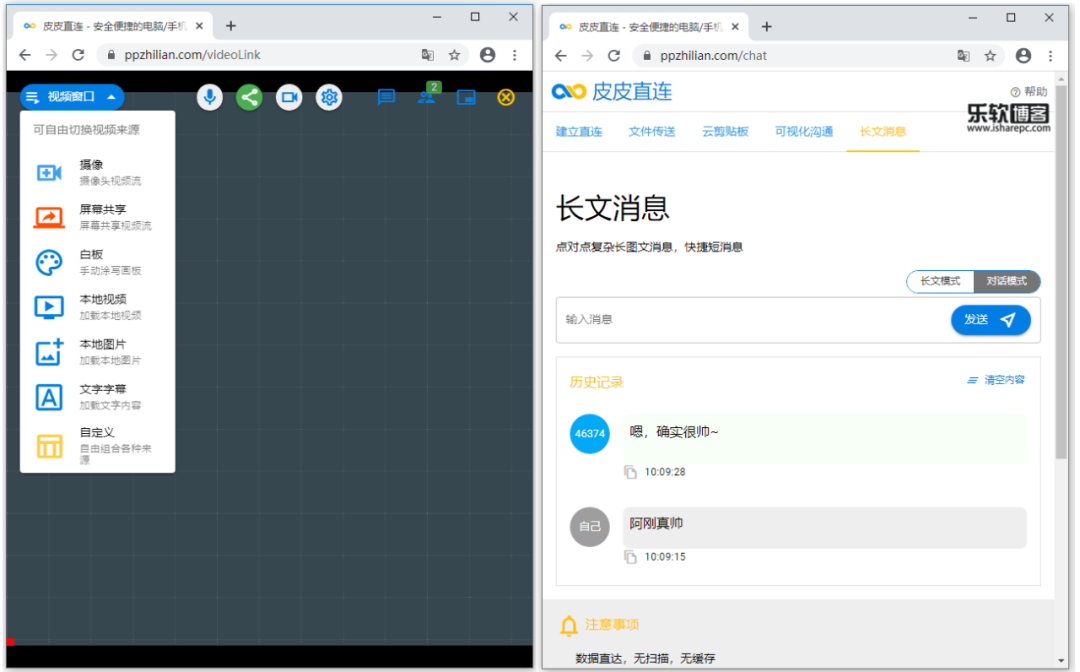Reload the videoLink page
The height and width of the screenshot is (672, 1080).
(x=78, y=54)
